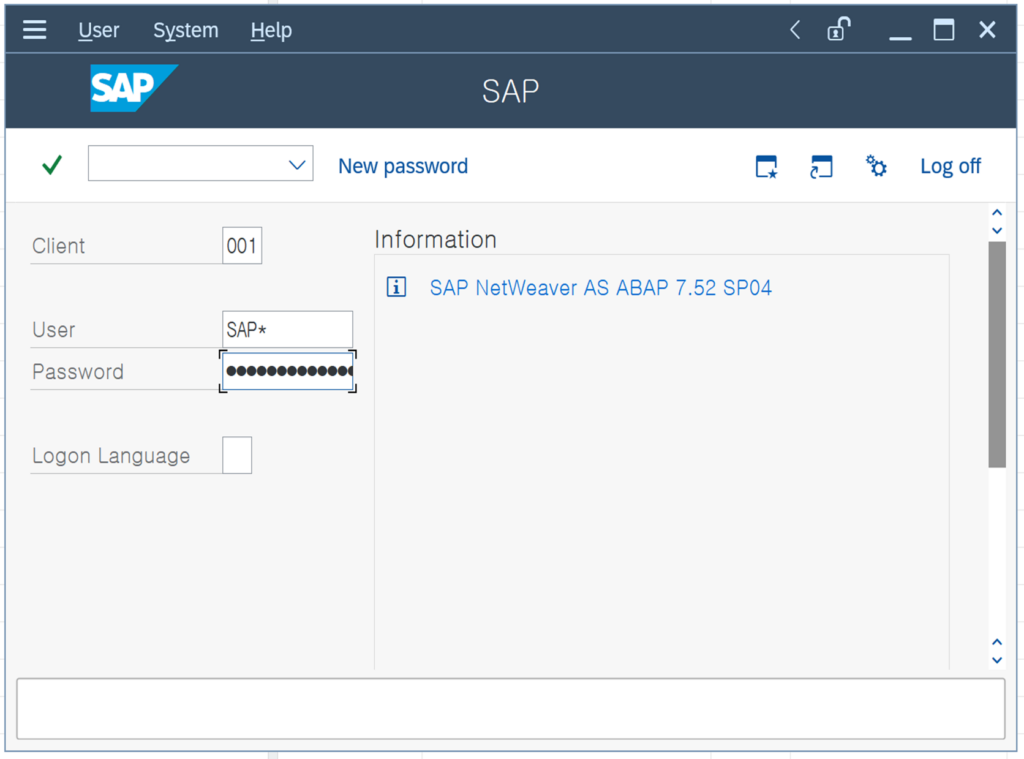1024x759 pixels.
Task: Click the status message bar at bottom
Action: point(510,709)
